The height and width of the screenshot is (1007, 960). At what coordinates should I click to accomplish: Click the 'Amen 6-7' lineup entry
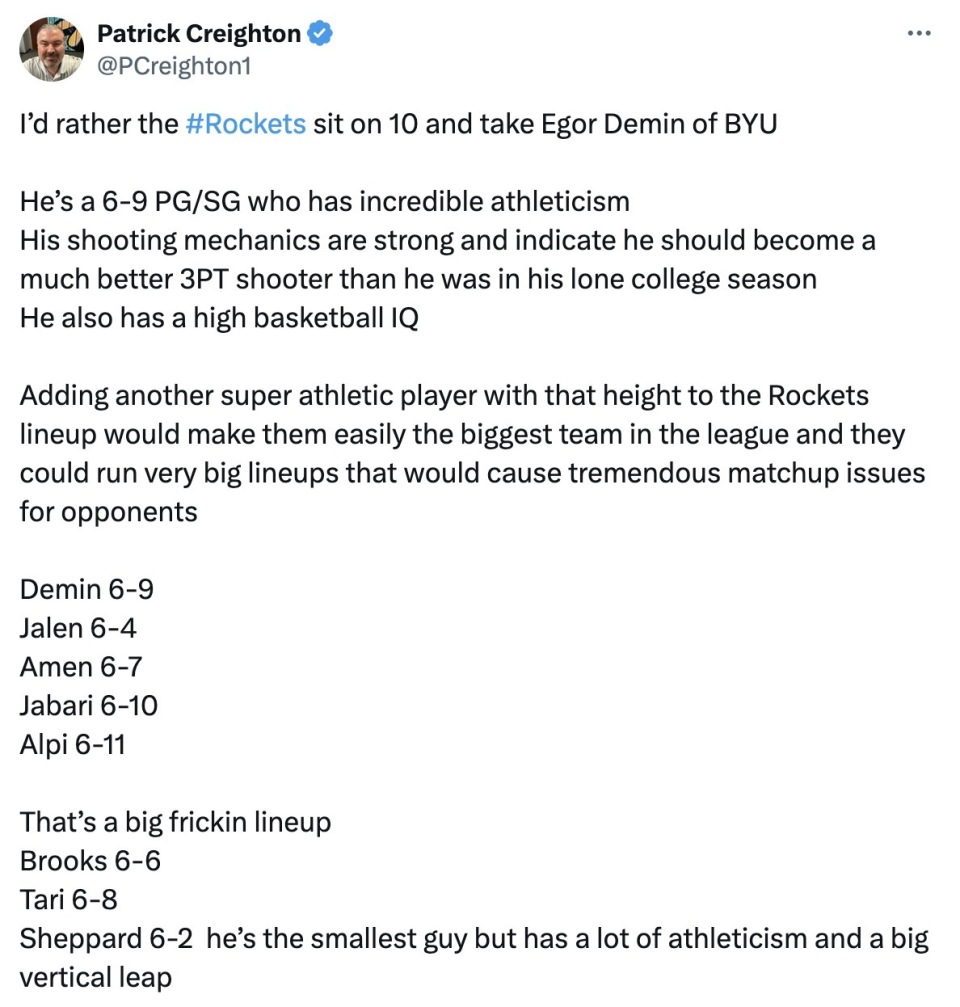81,667
